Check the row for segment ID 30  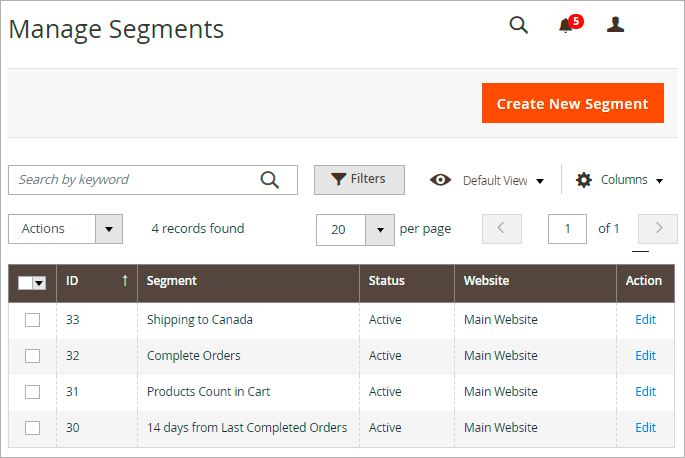click(x=33, y=428)
